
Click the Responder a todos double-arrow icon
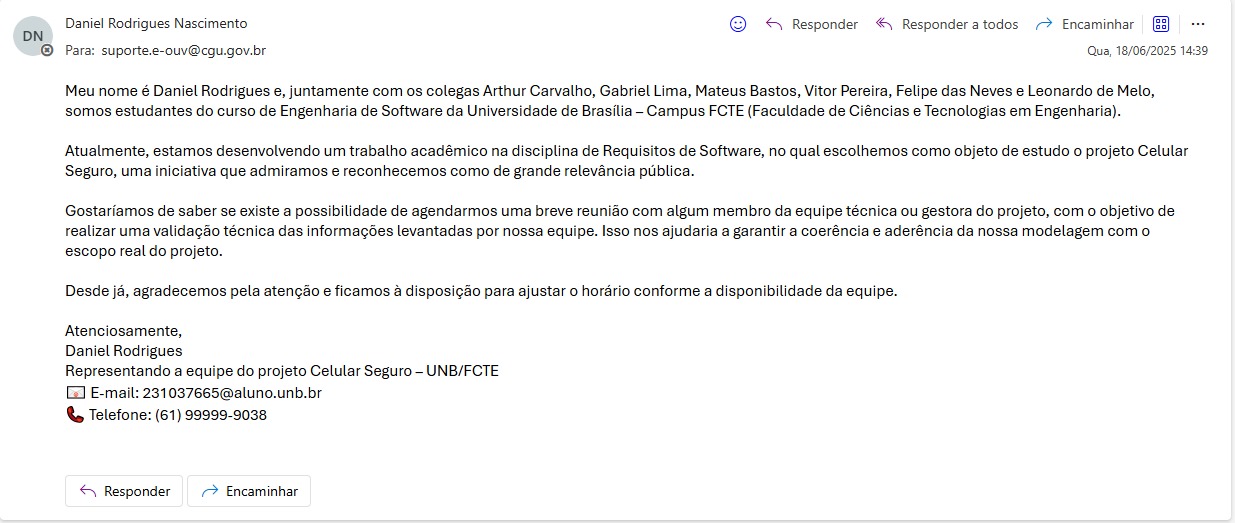tap(883, 24)
